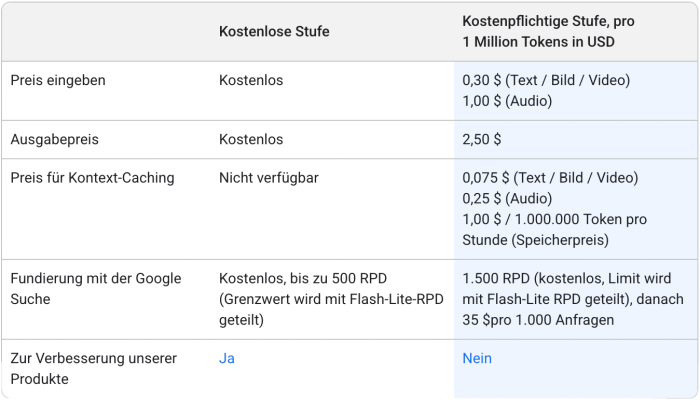Viewport: 700px width, 400px height.
Task: Select the 'Kostenpflichtige Stufe' column header
Action: click(x=548, y=31)
